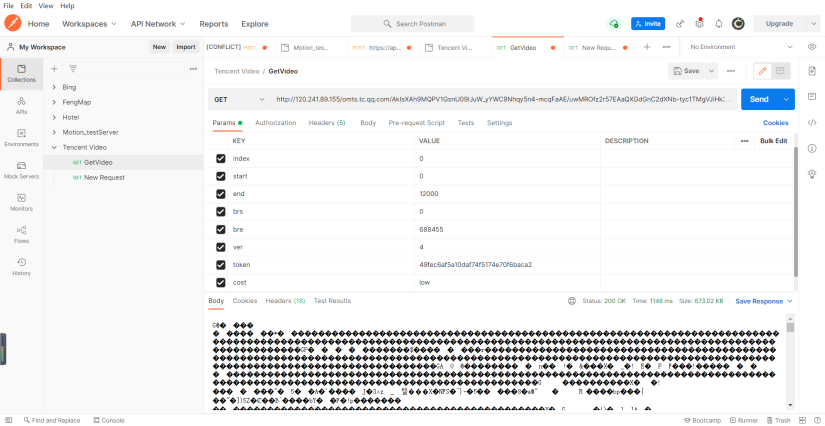Open the View menu
This screenshot has width=825, height=426.
coord(45,6)
